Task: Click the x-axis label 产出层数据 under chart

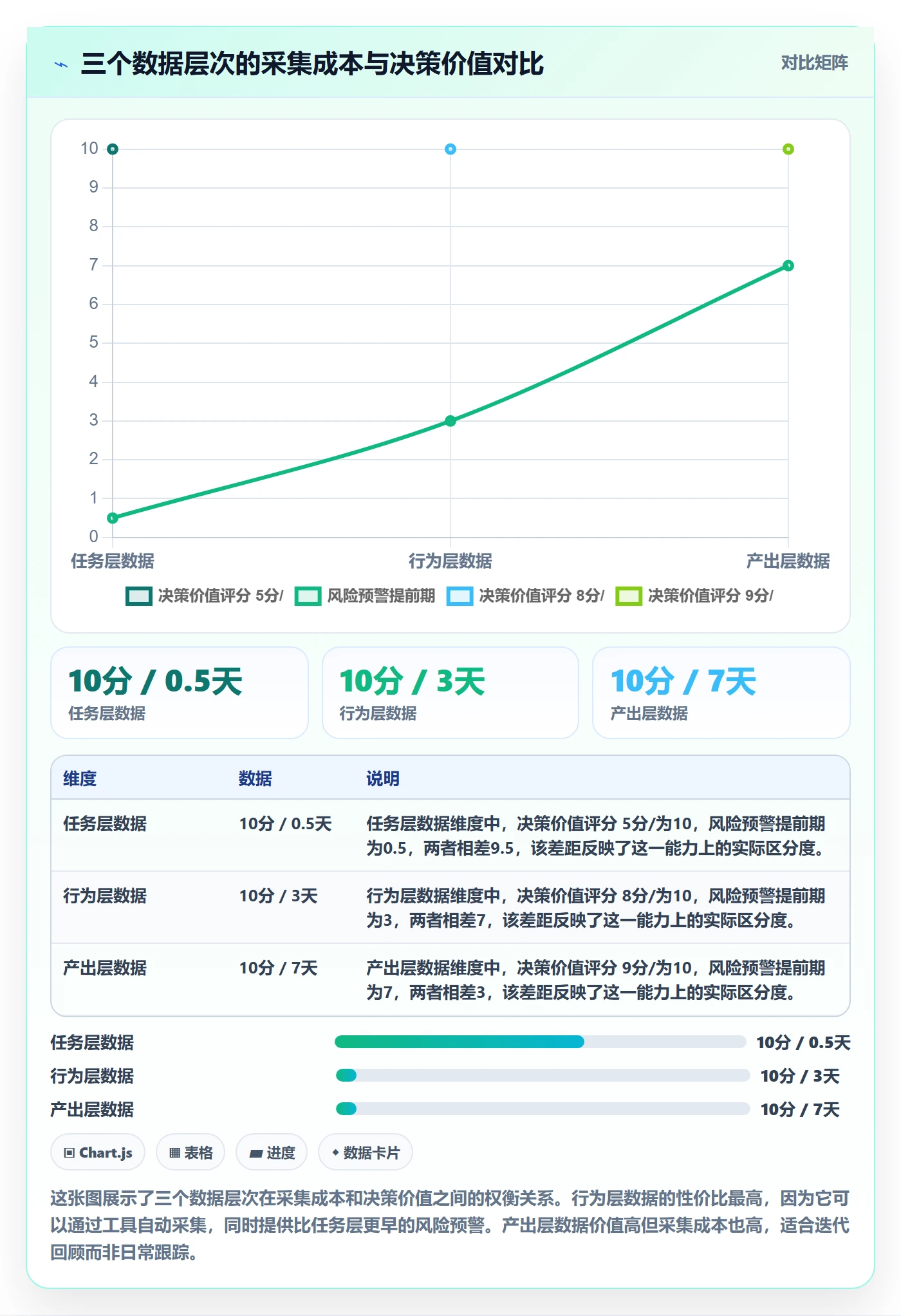Action: (x=788, y=561)
